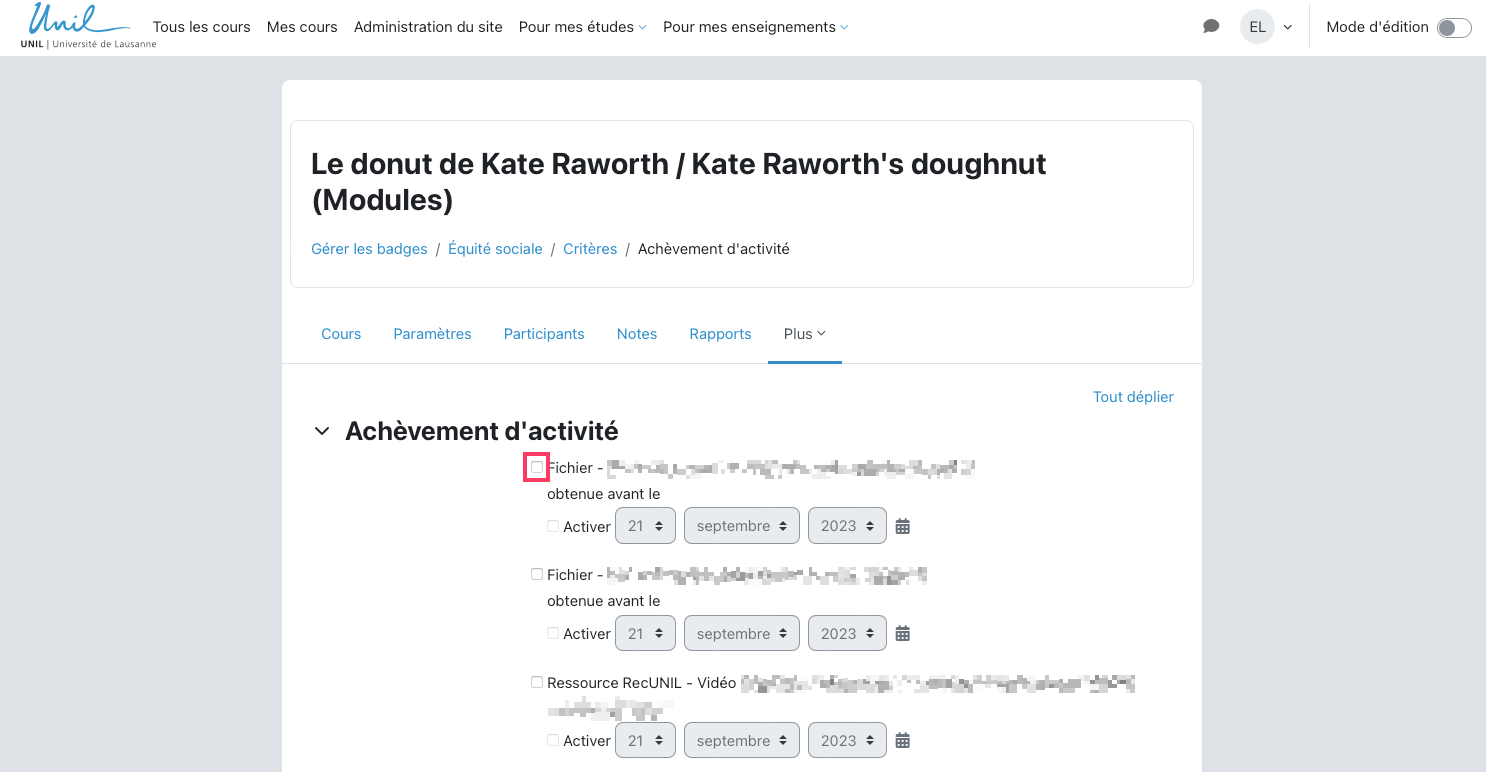This screenshot has width=1486, height=772.
Task: Open calendar picker for second Fichier date
Action: tap(902, 633)
